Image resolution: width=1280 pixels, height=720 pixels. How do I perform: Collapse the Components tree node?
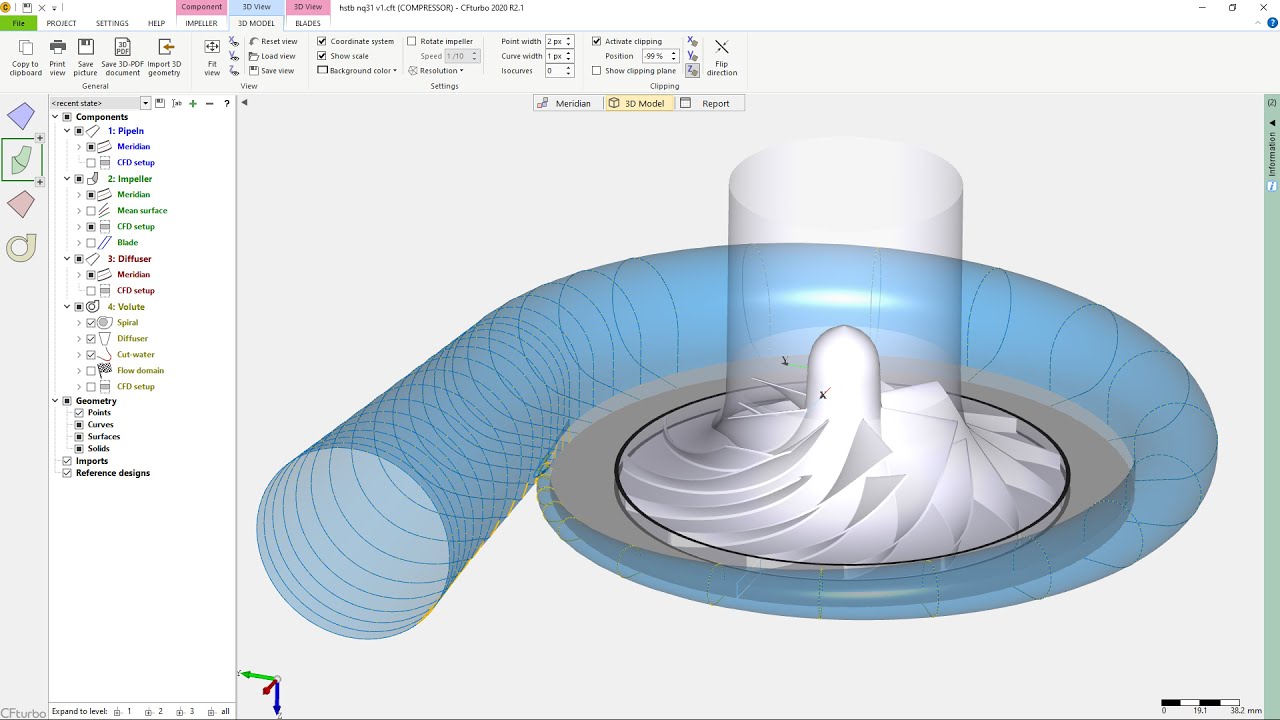click(x=55, y=117)
